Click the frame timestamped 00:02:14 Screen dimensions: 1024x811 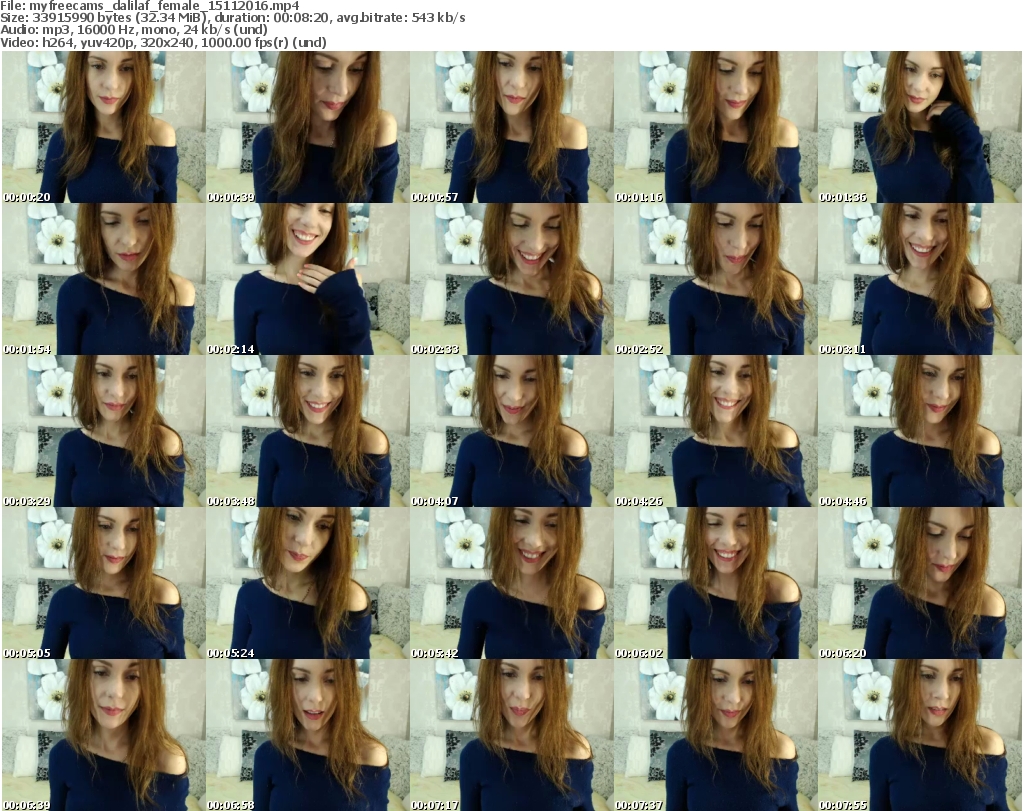307,279
